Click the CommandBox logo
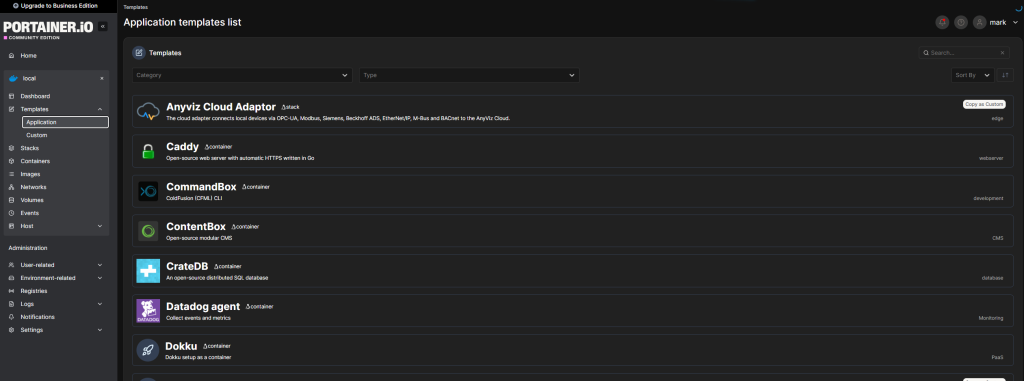The image size is (1024, 381). coord(148,191)
